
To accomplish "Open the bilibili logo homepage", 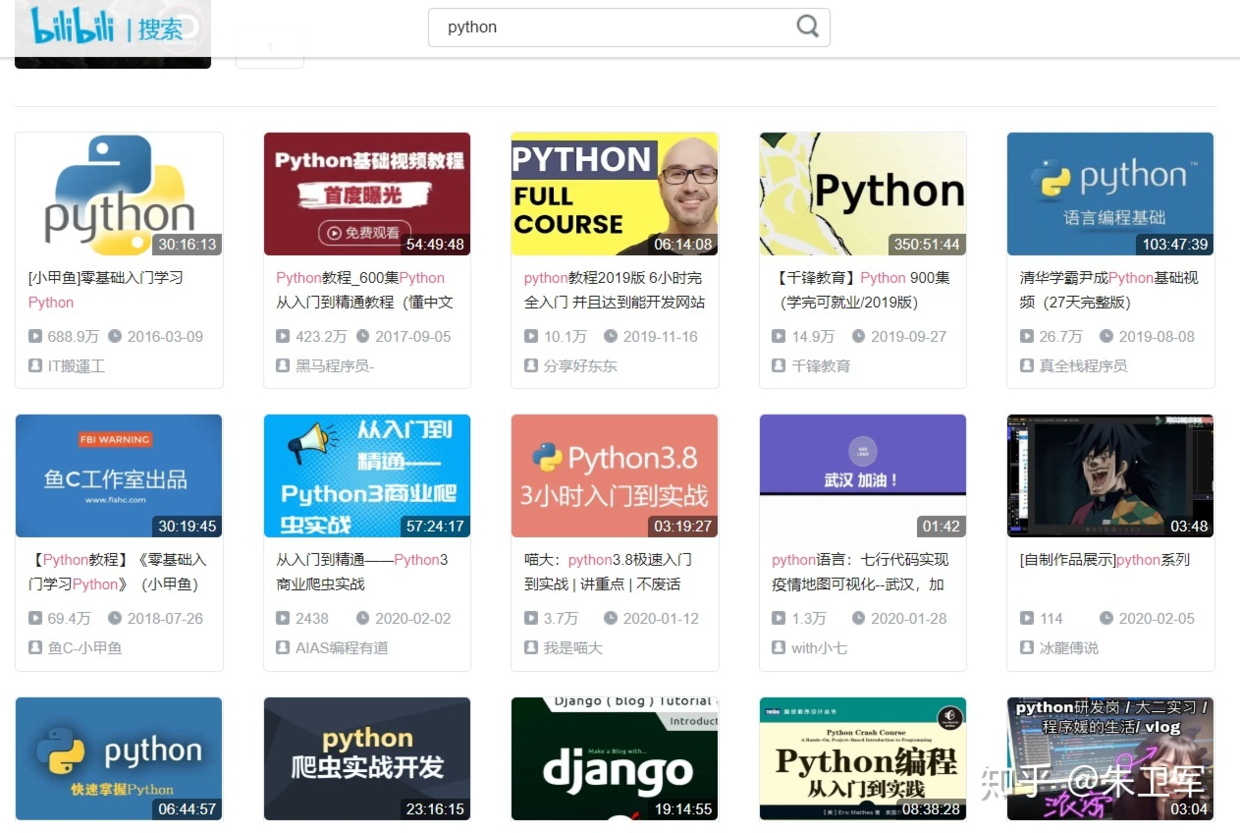I will pos(73,27).
